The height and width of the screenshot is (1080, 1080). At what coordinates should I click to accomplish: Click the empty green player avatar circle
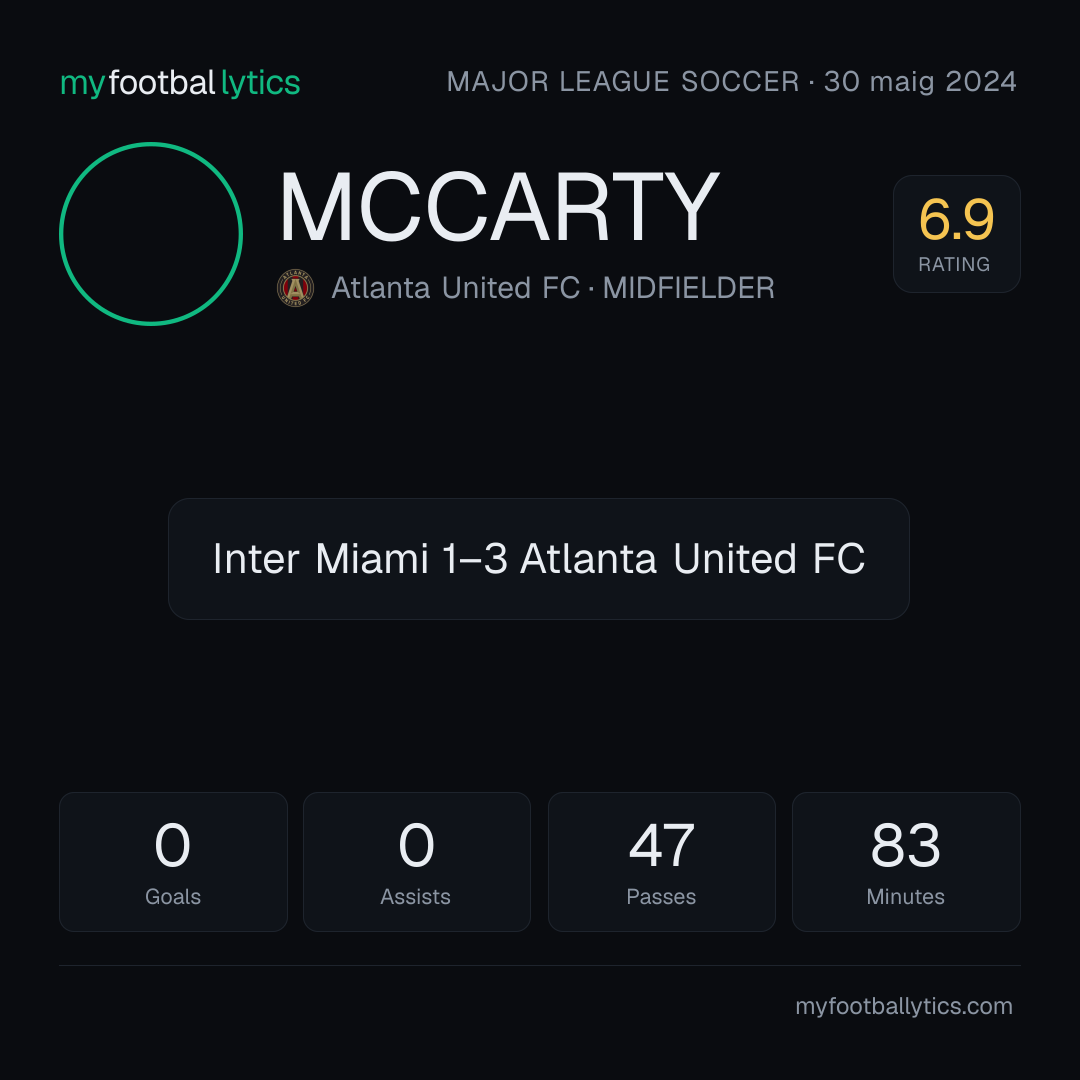click(x=151, y=234)
